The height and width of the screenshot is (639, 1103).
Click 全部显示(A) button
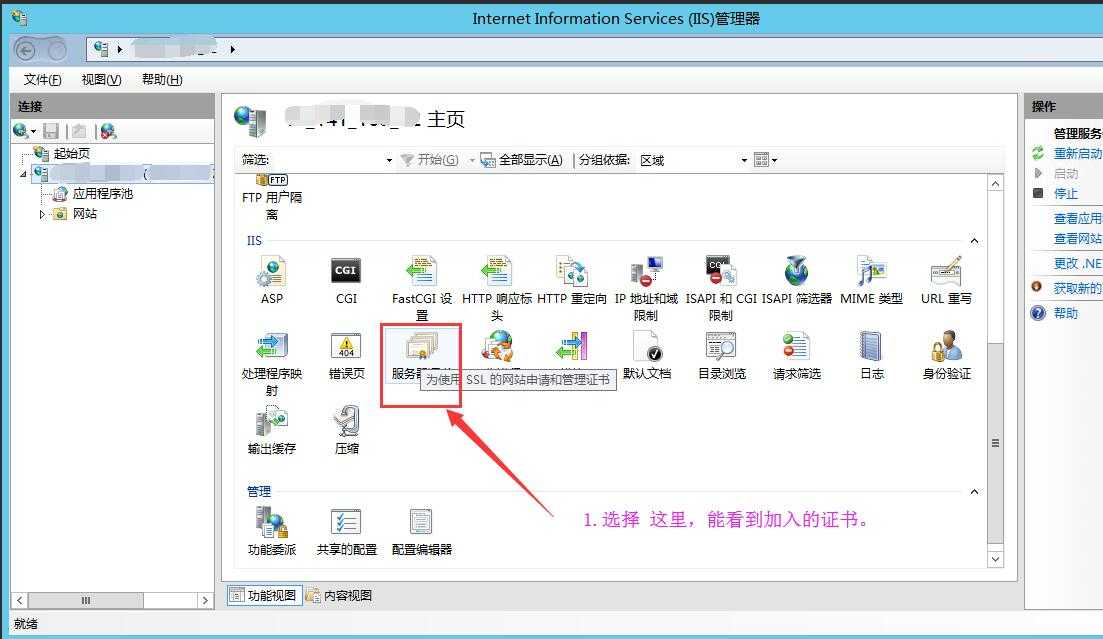(521, 160)
